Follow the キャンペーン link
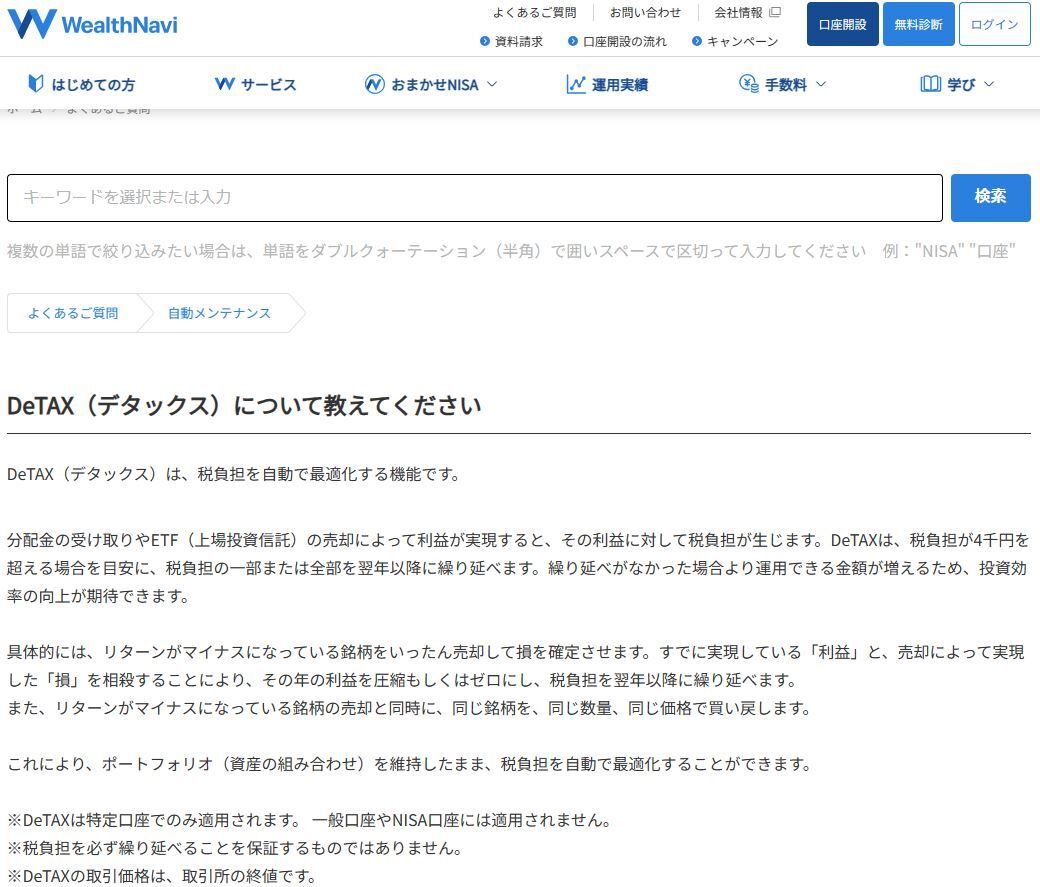This screenshot has width=1040, height=887. (x=742, y=41)
